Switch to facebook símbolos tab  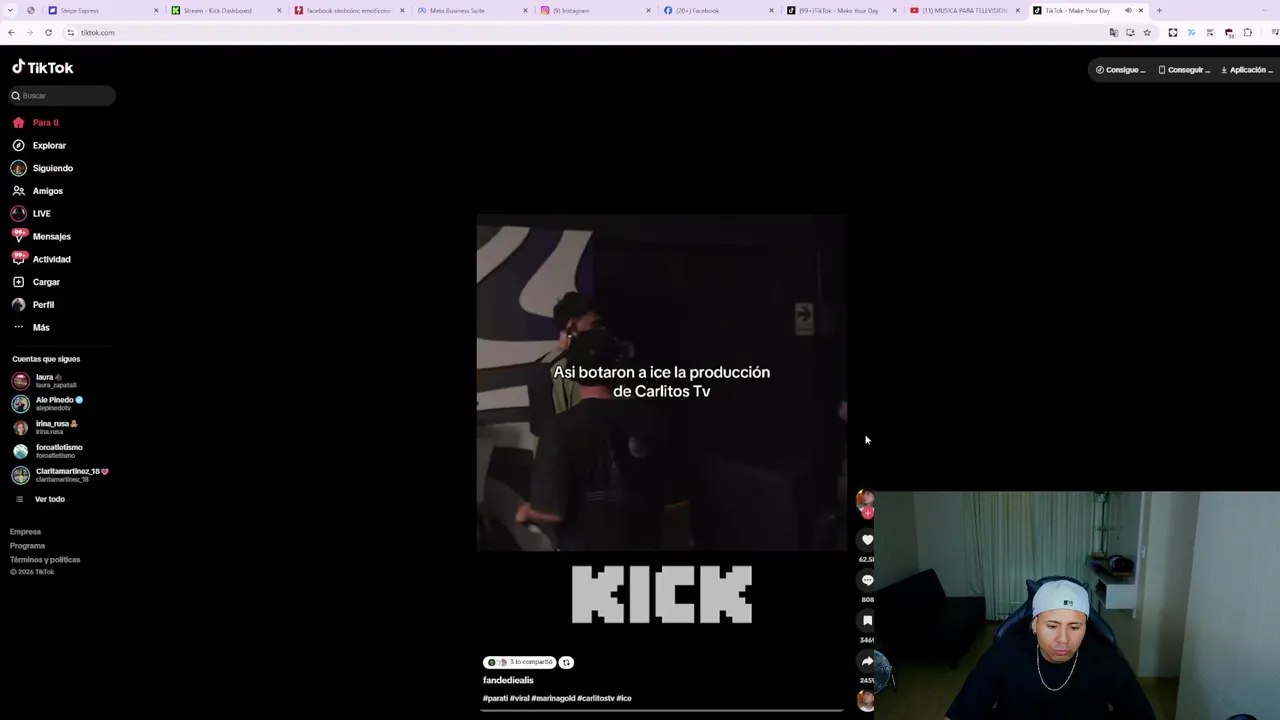[349, 10]
